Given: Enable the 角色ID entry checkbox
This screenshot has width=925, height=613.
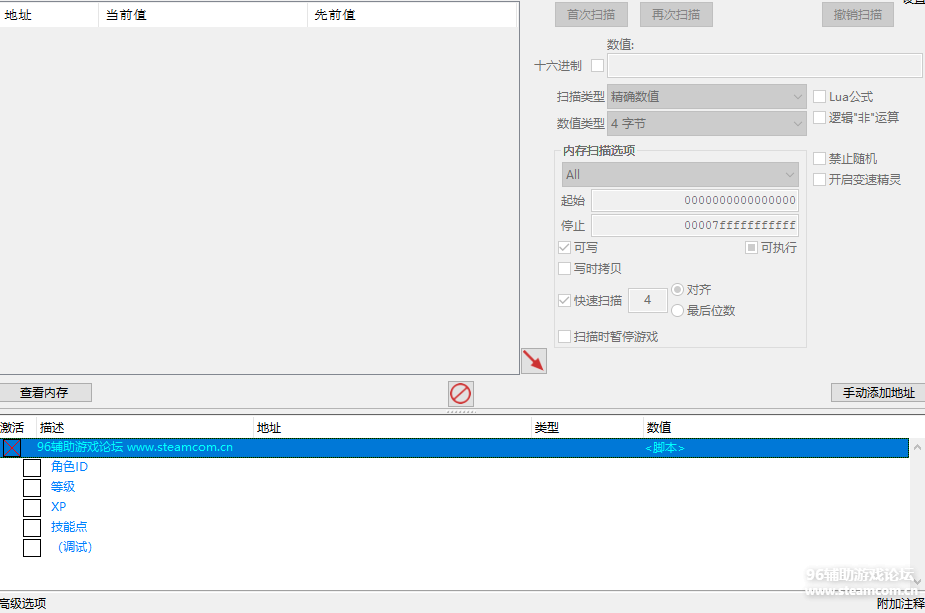Looking at the screenshot, I should [x=32, y=467].
